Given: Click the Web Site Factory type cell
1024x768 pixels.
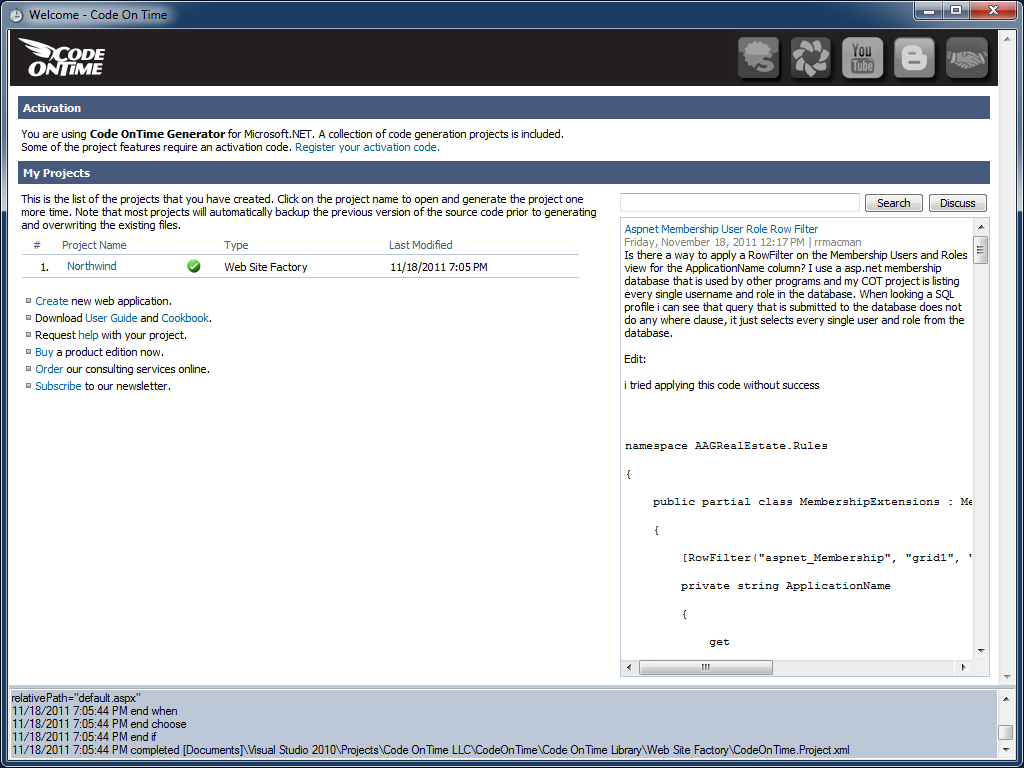Looking at the screenshot, I should tap(266, 267).
